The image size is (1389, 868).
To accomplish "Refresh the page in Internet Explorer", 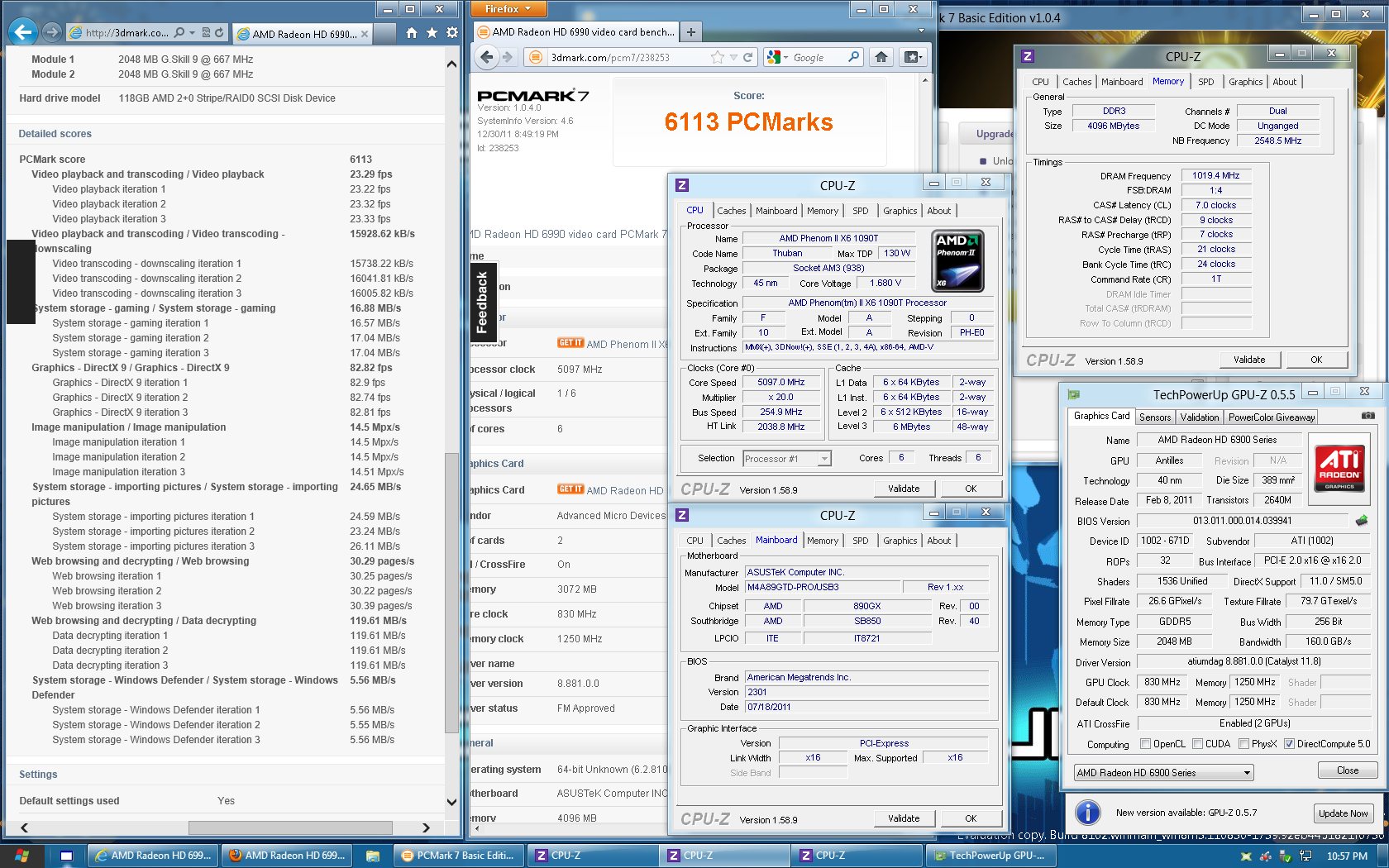I will pyautogui.click(x=219, y=33).
